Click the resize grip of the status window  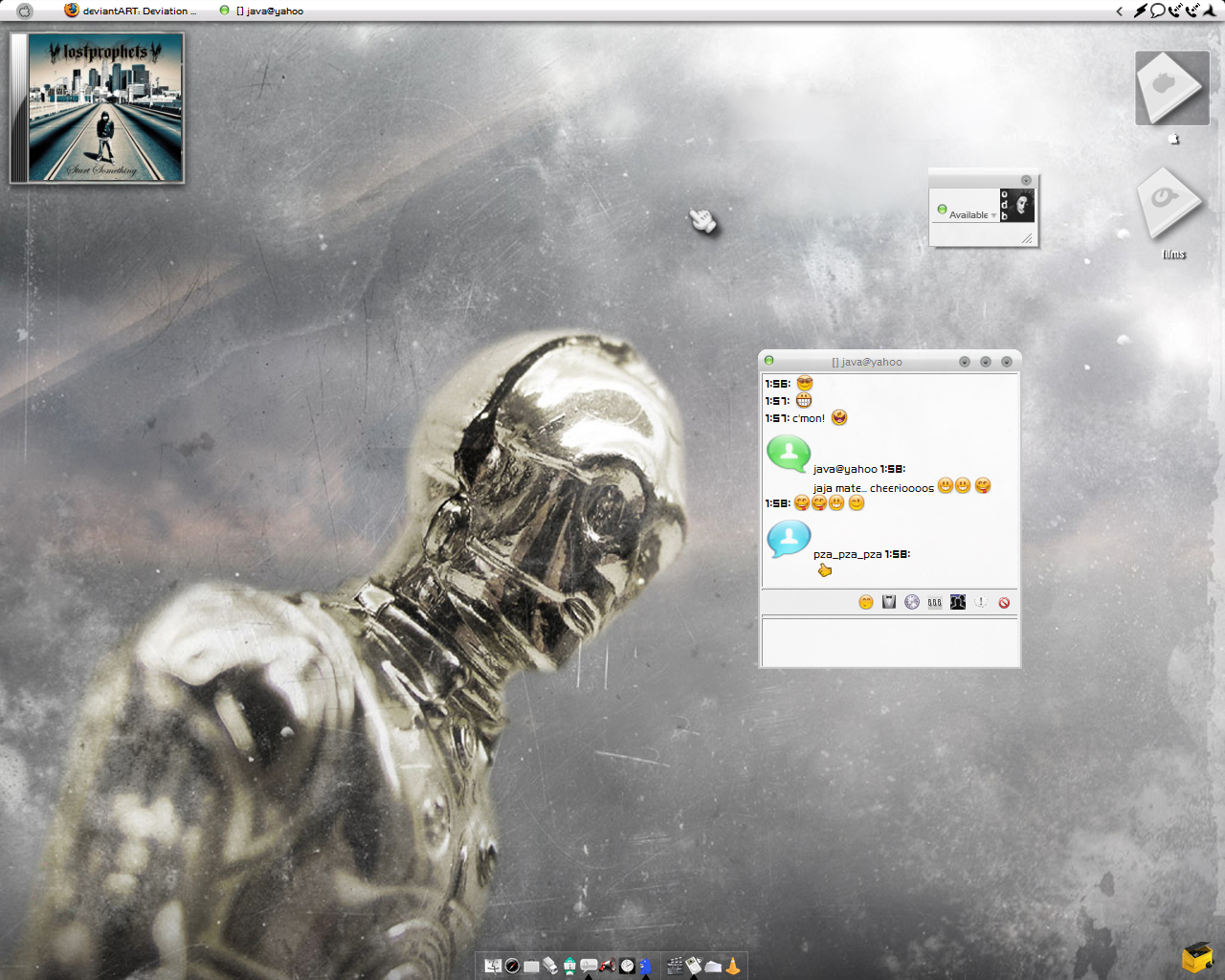tap(1027, 238)
